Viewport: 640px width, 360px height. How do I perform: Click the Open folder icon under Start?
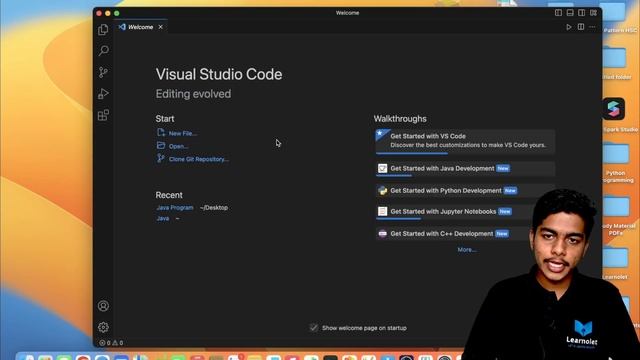(x=161, y=146)
